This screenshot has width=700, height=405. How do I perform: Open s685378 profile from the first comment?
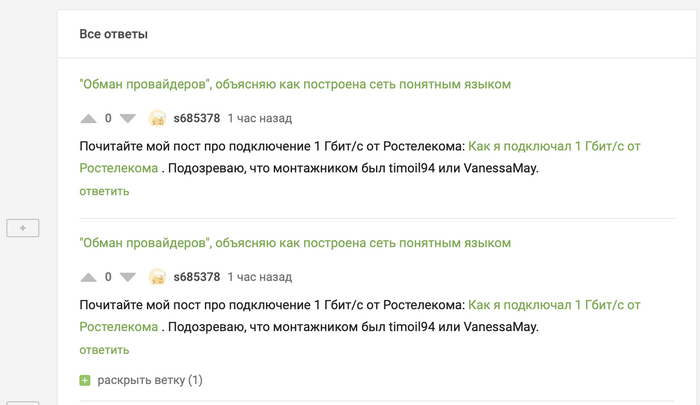[196, 118]
